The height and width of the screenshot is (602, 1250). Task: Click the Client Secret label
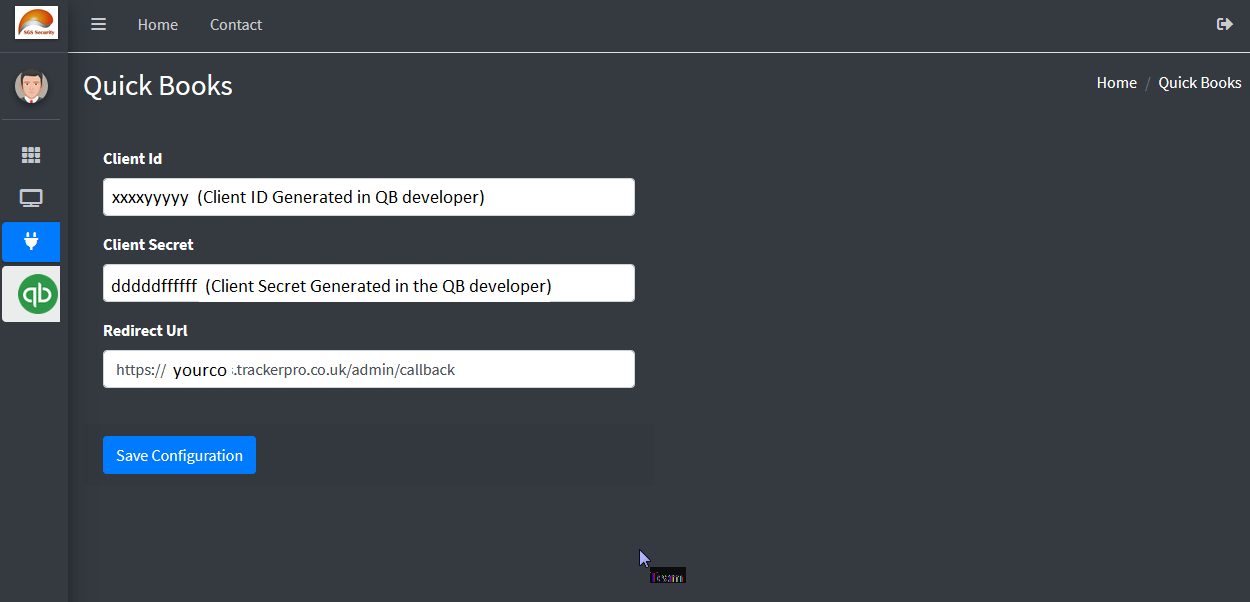(x=148, y=245)
